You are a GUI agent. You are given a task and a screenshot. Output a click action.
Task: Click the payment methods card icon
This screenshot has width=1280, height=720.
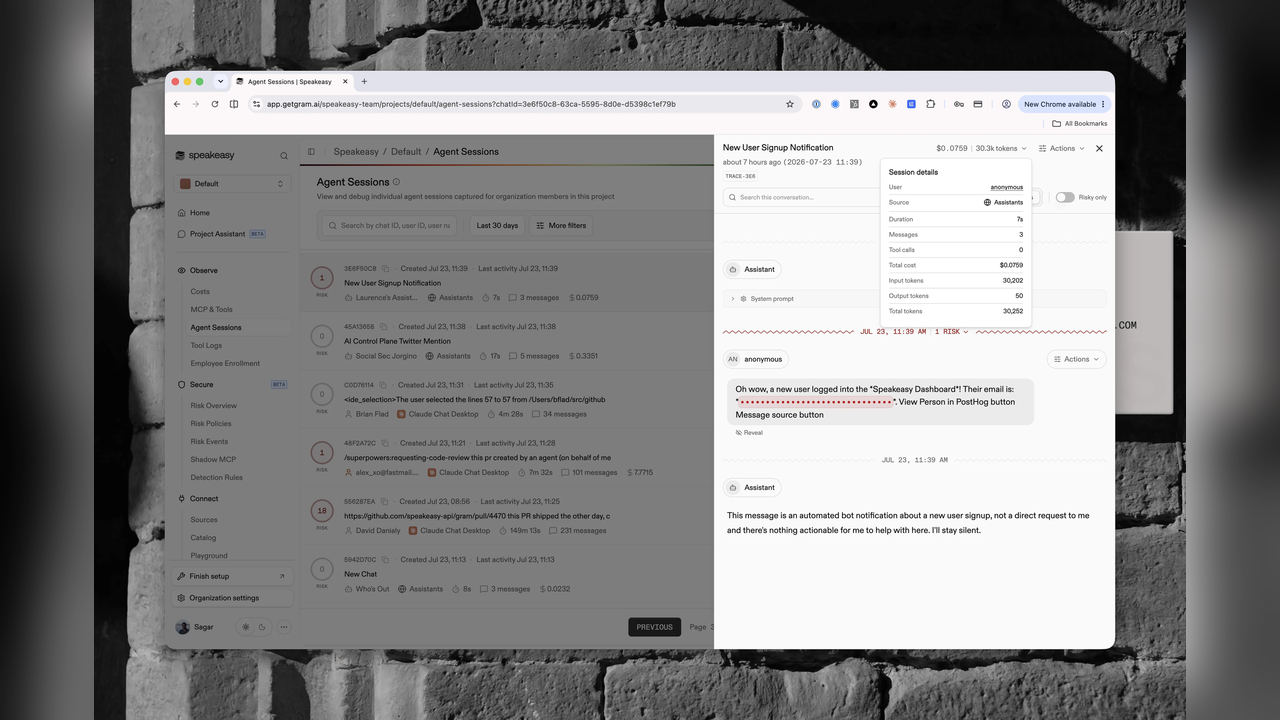click(978, 104)
